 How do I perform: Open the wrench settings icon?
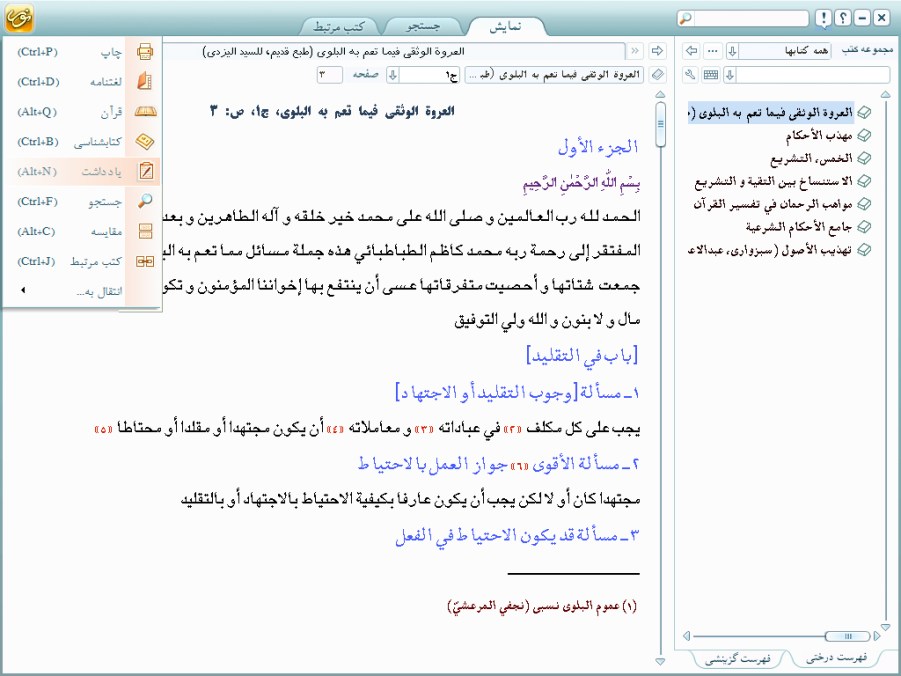(x=691, y=75)
